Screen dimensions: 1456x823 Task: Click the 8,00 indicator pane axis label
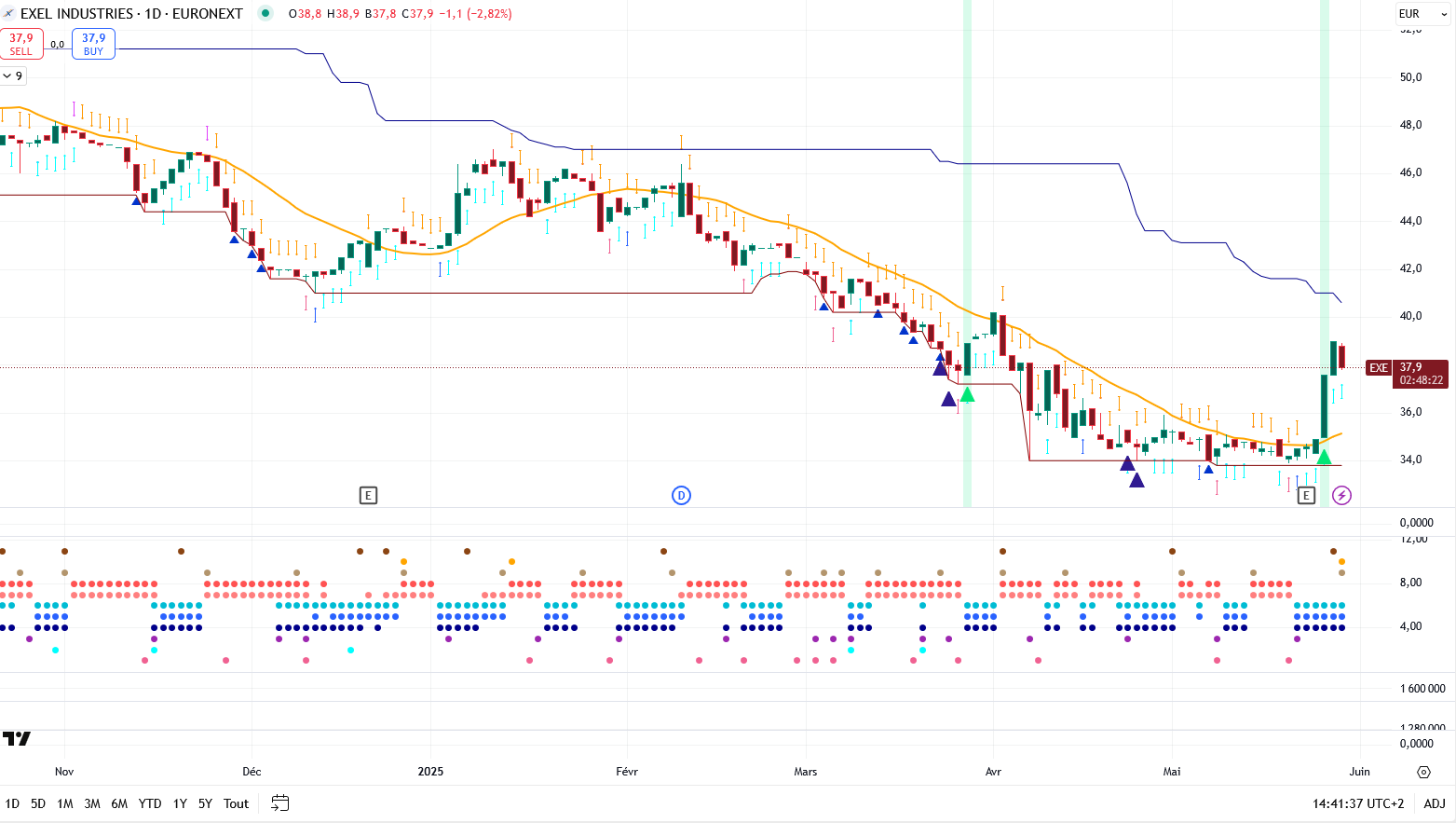point(1411,583)
